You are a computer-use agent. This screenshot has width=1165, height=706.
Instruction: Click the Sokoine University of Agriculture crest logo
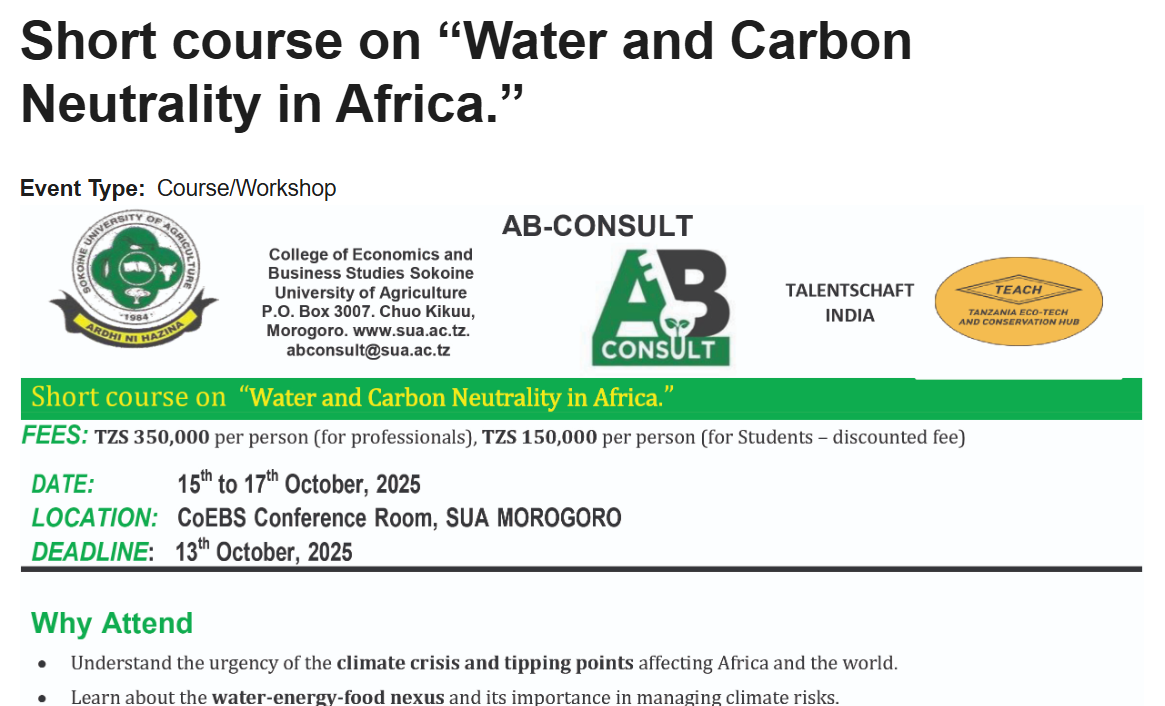point(133,276)
